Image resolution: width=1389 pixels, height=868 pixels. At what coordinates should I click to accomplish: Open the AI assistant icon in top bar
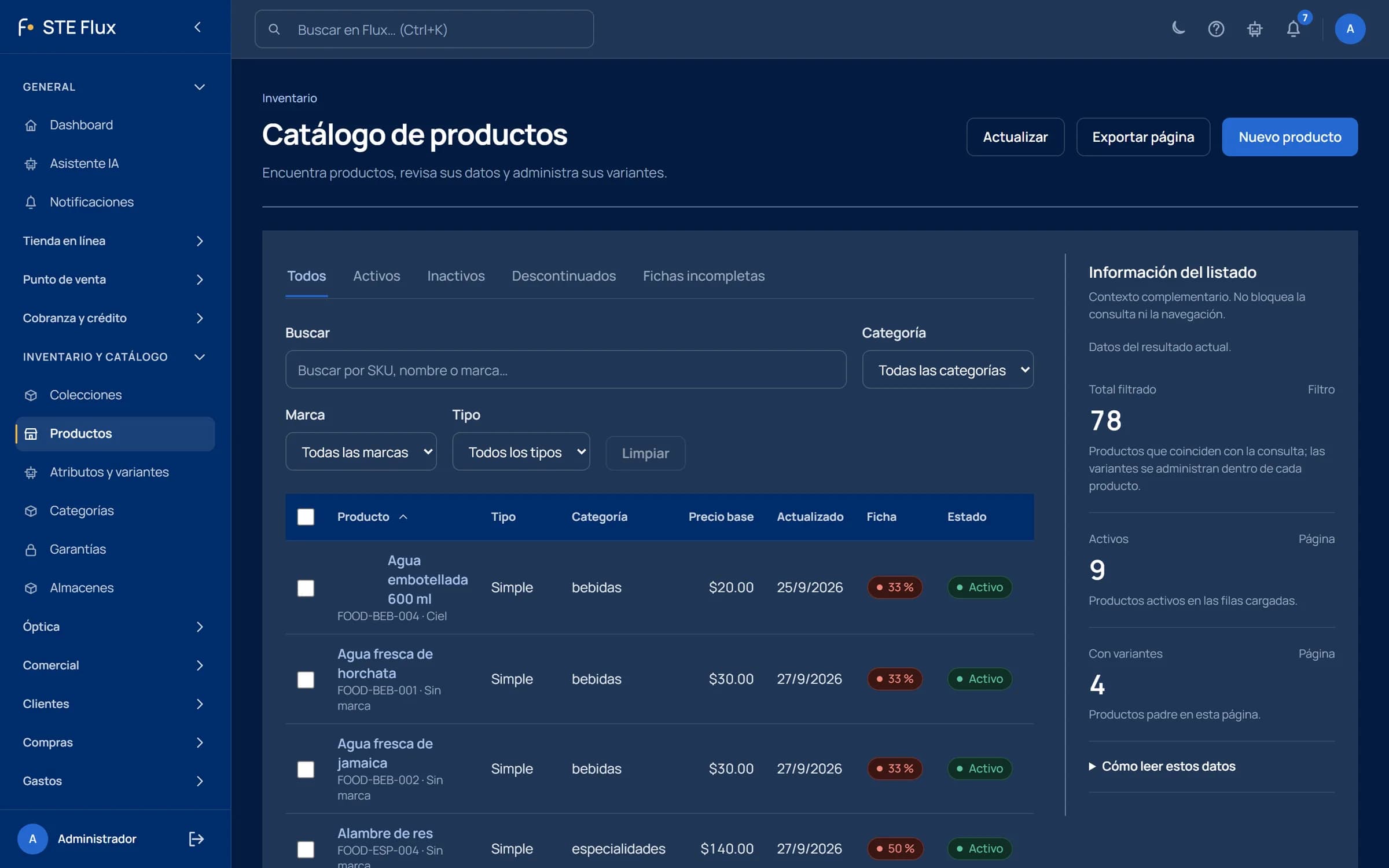1254,28
